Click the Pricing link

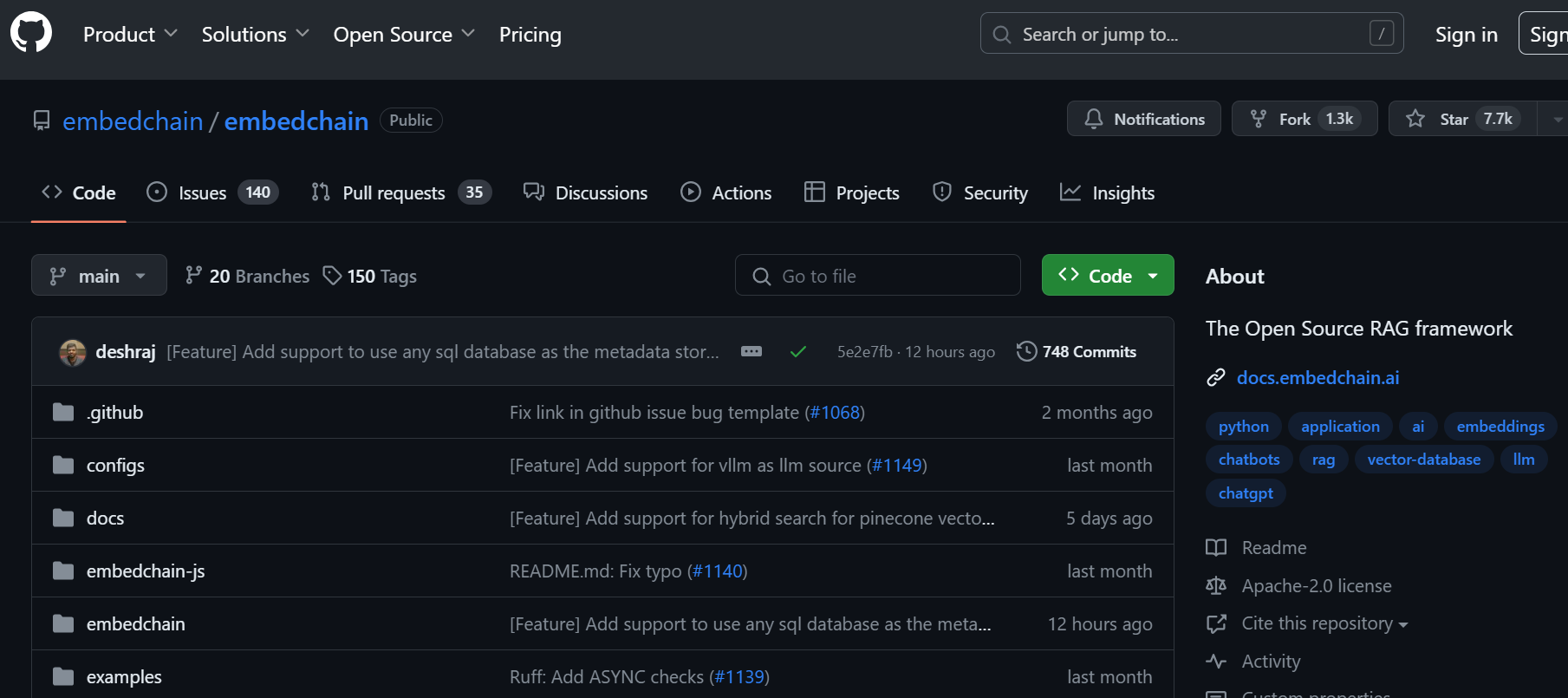click(530, 35)
